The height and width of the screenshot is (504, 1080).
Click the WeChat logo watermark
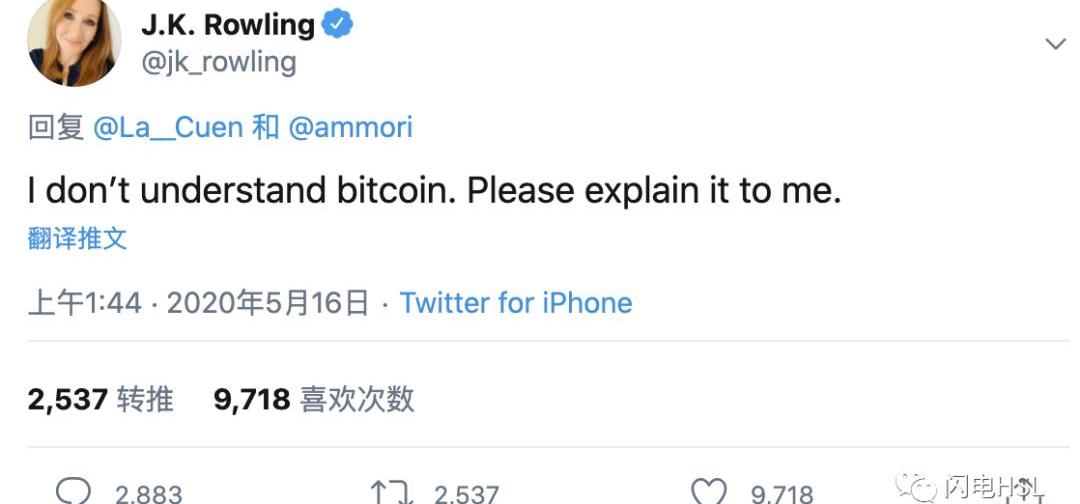[914, 487]
